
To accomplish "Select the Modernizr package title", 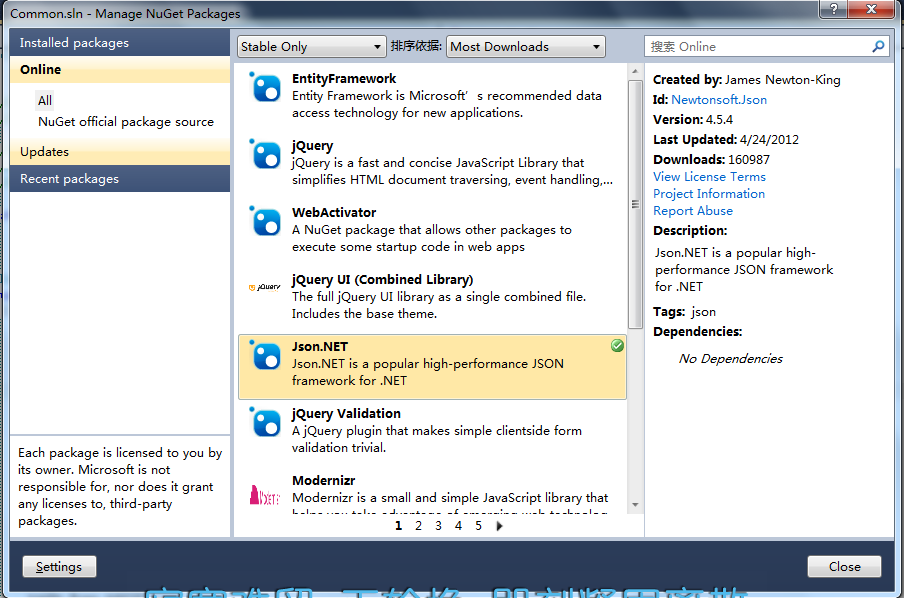I will [x=323, y=480].
